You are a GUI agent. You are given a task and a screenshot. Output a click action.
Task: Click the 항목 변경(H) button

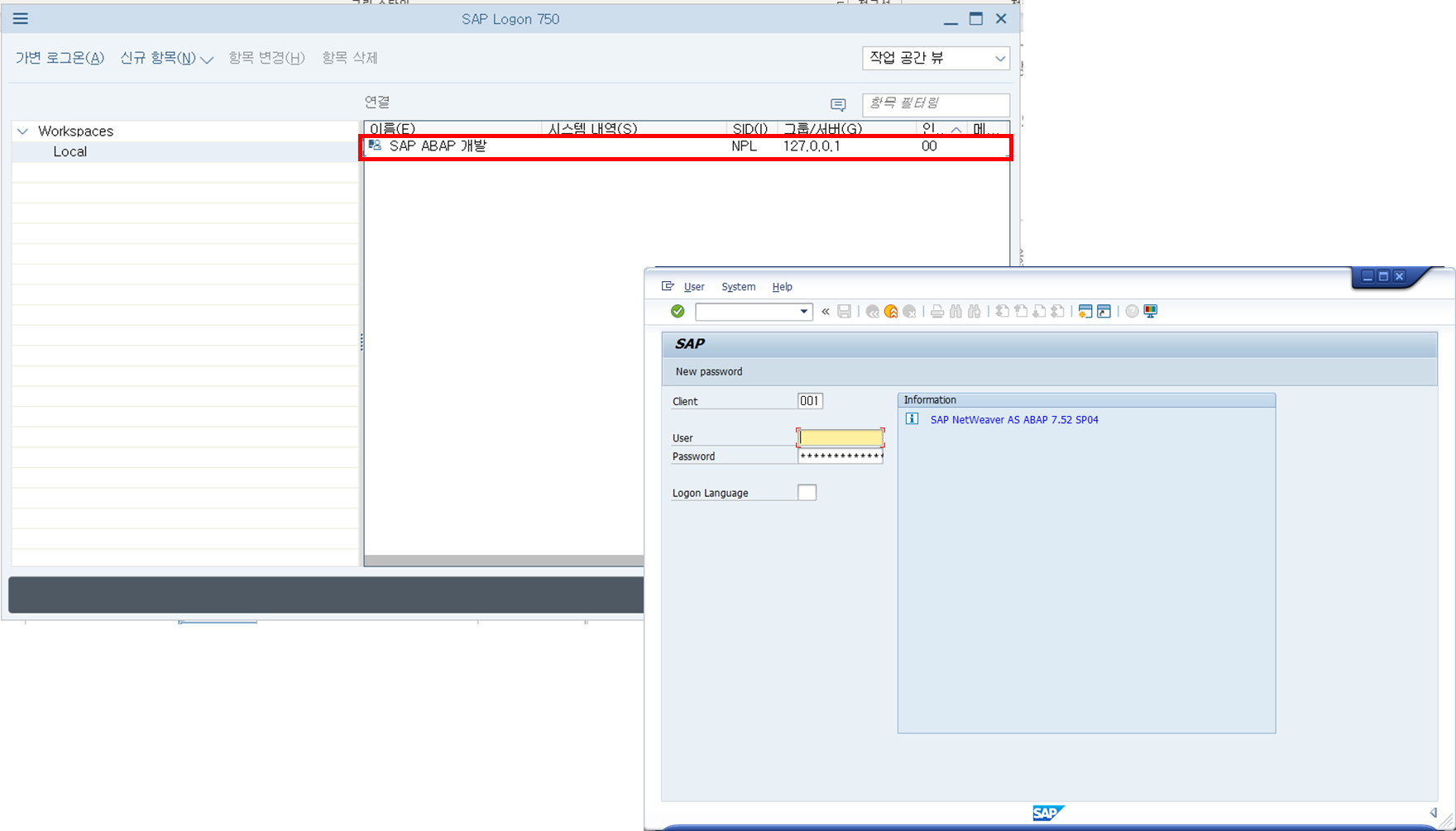click(266, 58)
